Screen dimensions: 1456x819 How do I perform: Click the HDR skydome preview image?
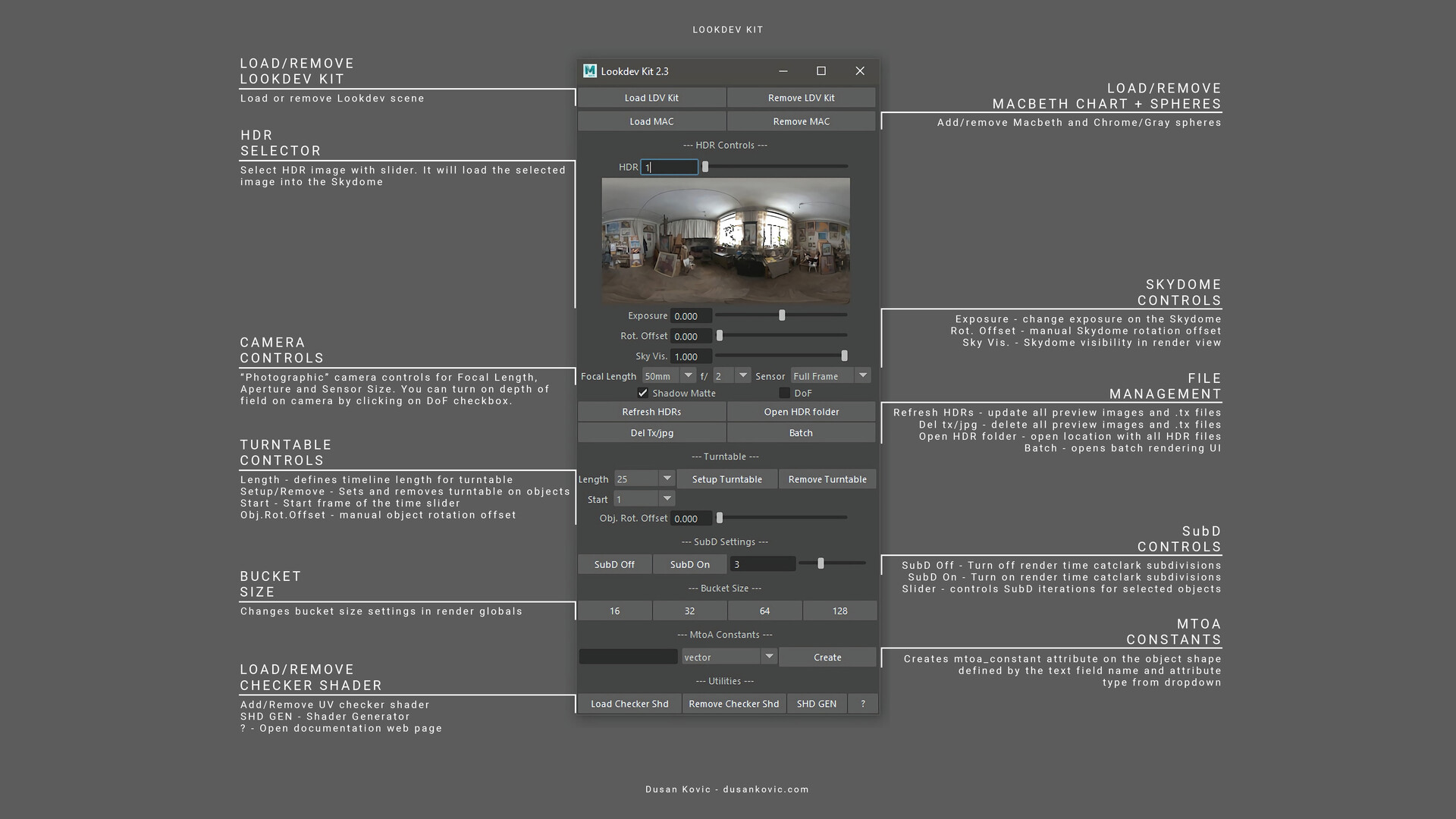(x=725, y=240)
